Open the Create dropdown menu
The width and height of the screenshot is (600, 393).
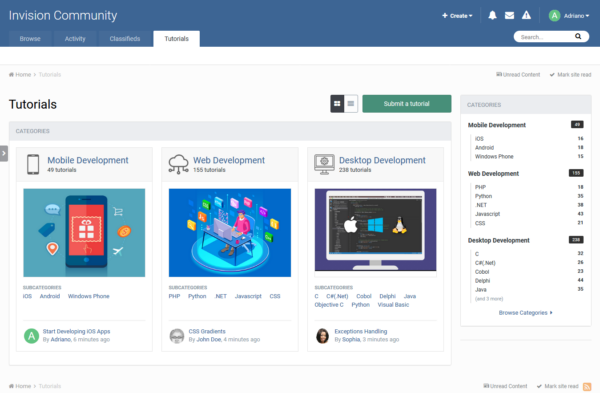(x=457, y=16)
